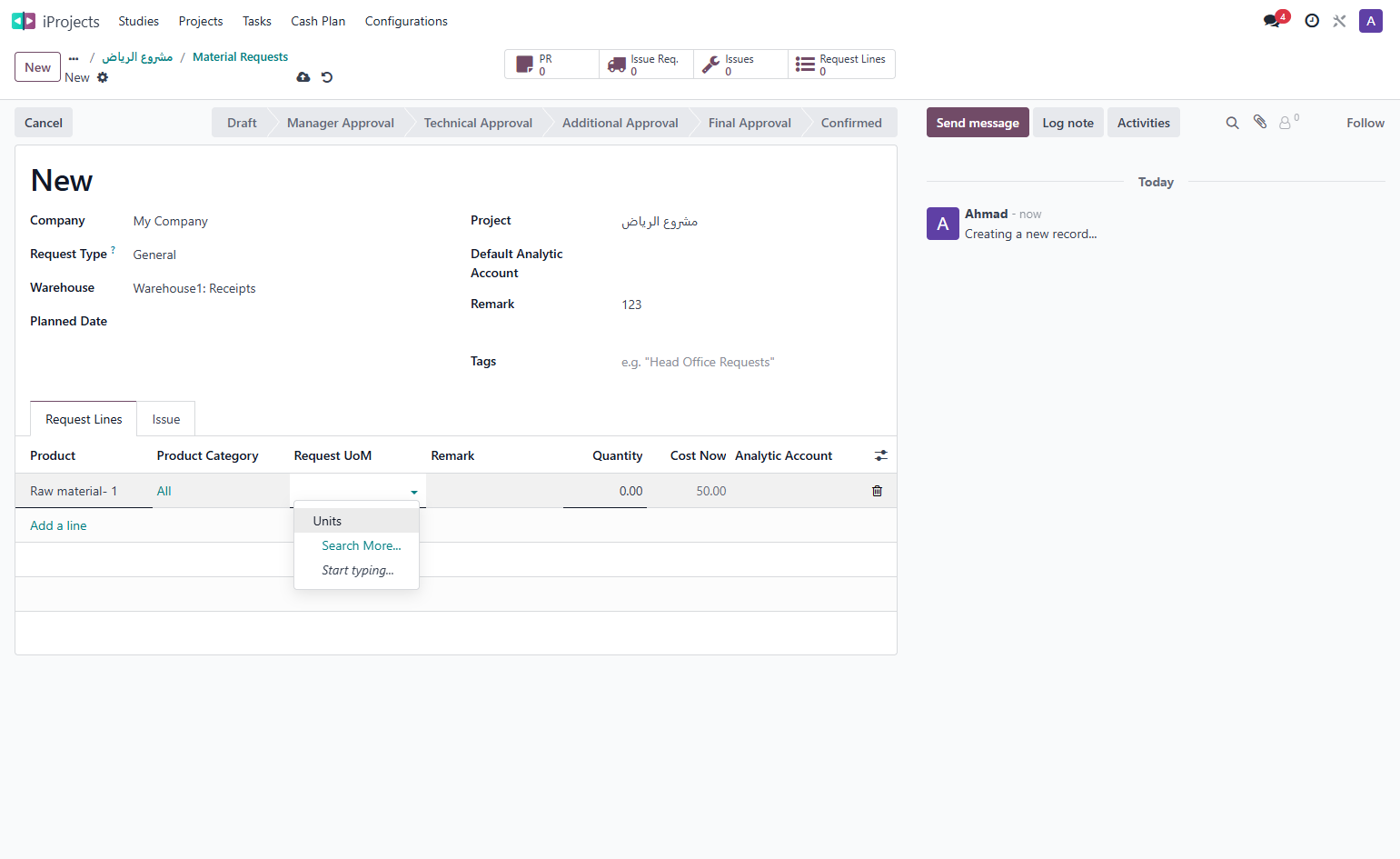
Task: Click the record actions gear icon
Action: pos(103,77)
